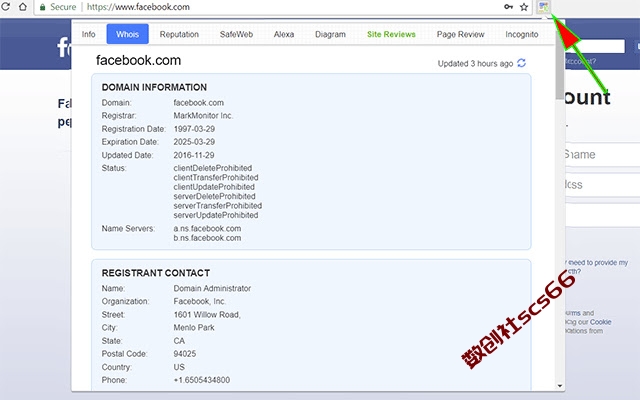Image resolution: width=640 pixels, height=400 pixels.
Task: Click the status 'clientTransferProhibited'
Action: (x=216, y=178)
